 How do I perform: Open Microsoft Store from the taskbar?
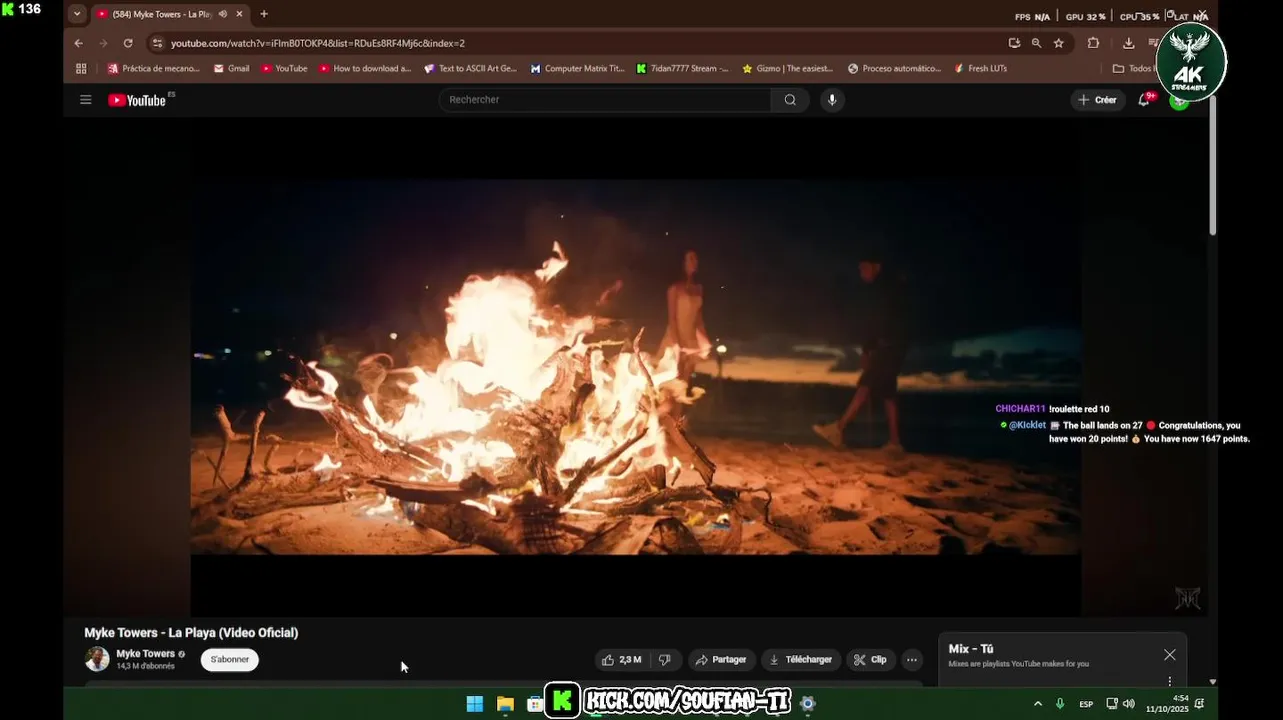pyautogui.click(x=535, y=703)
